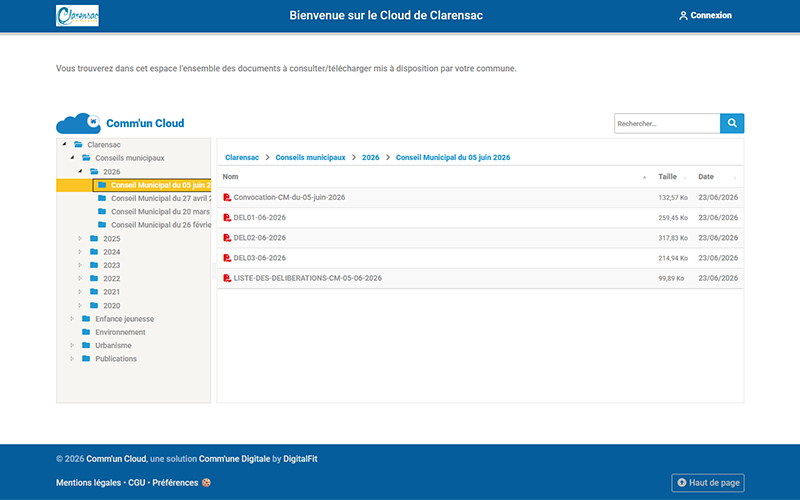Open the Préférences footer link
This screenshot has width=800, height=500.
175,483
